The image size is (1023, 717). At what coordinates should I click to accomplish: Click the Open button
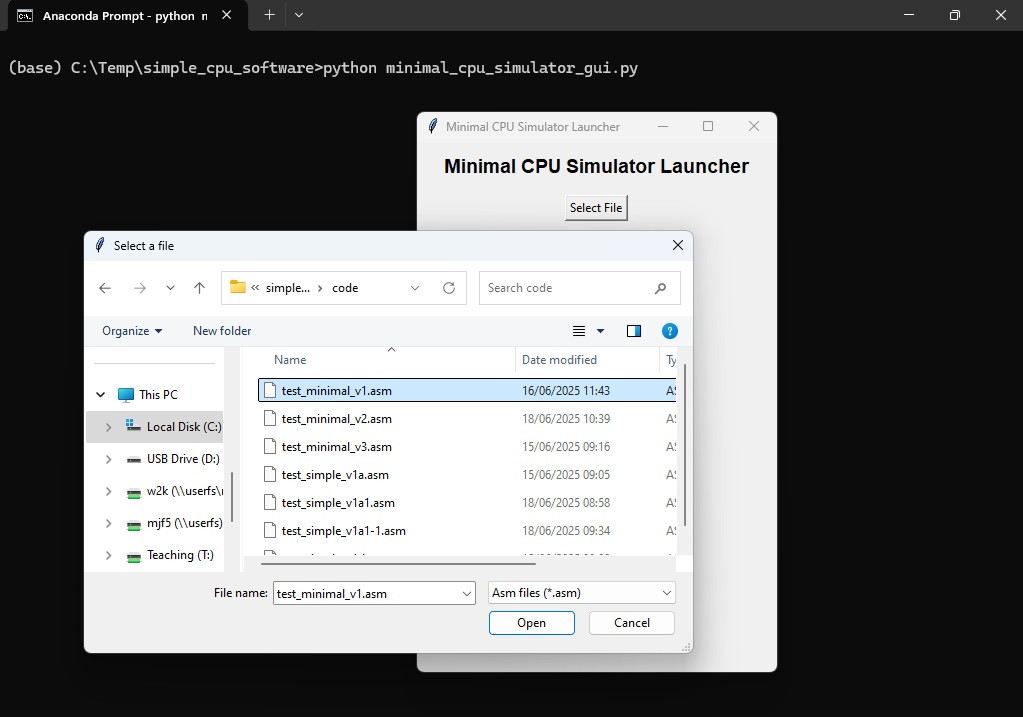pos(531,623)
